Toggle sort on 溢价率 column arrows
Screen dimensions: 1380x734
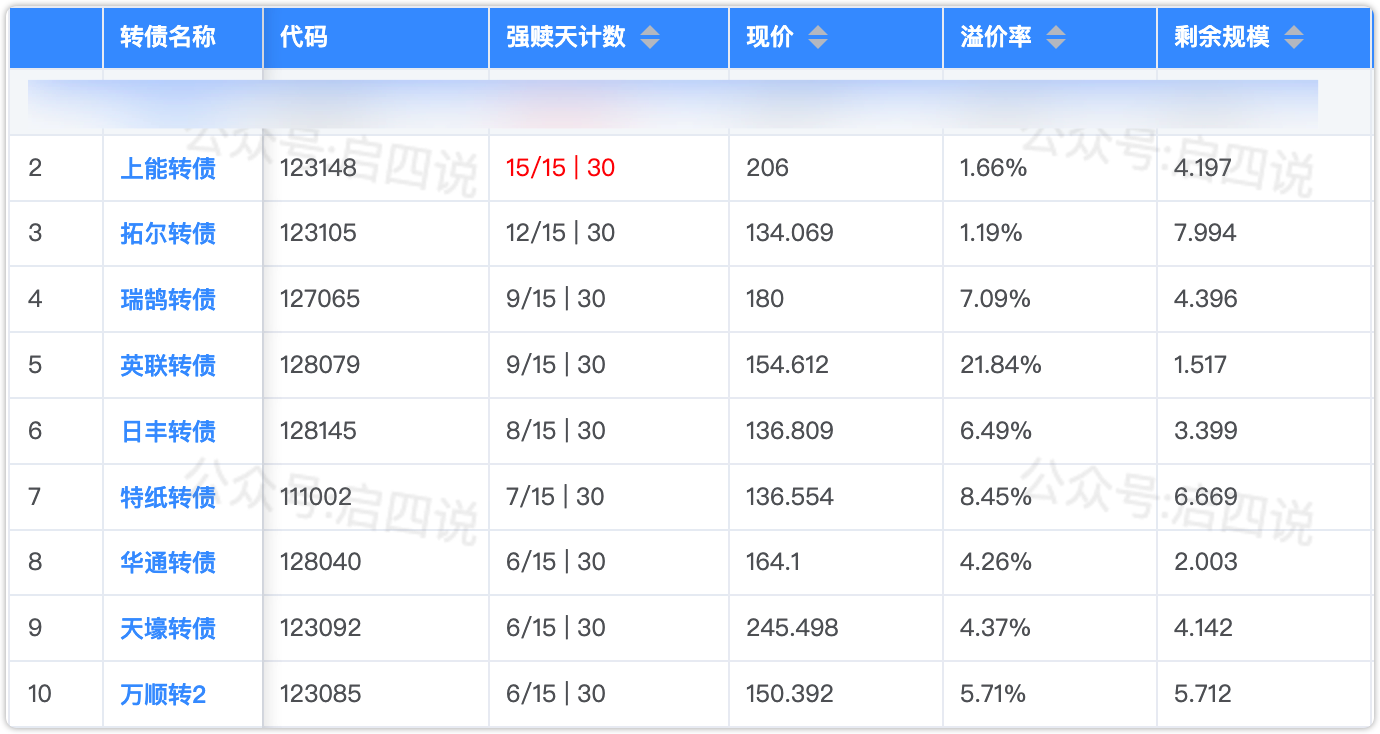[1056, 38]
